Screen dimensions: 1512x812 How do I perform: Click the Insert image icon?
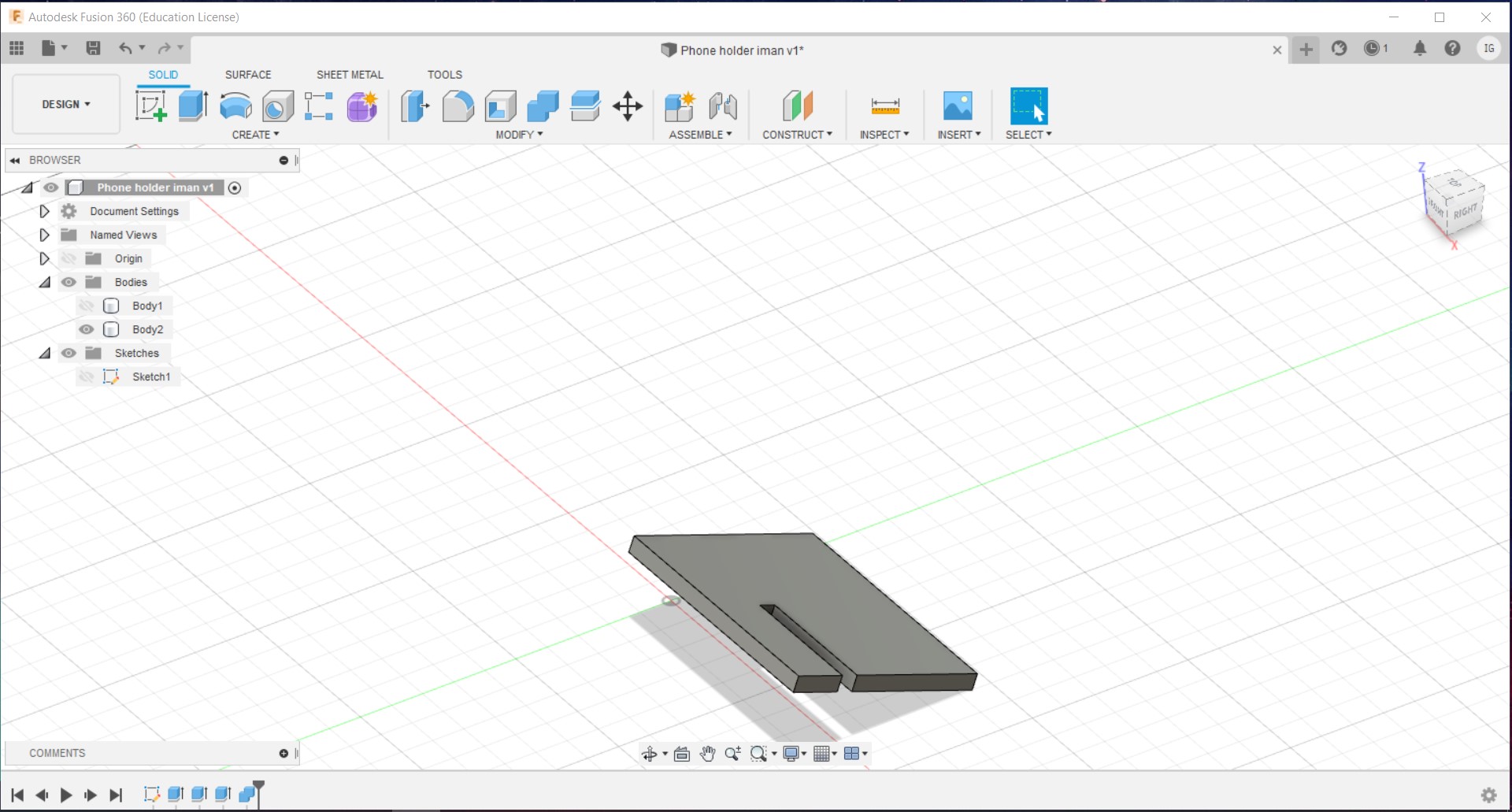pos(958,106)
